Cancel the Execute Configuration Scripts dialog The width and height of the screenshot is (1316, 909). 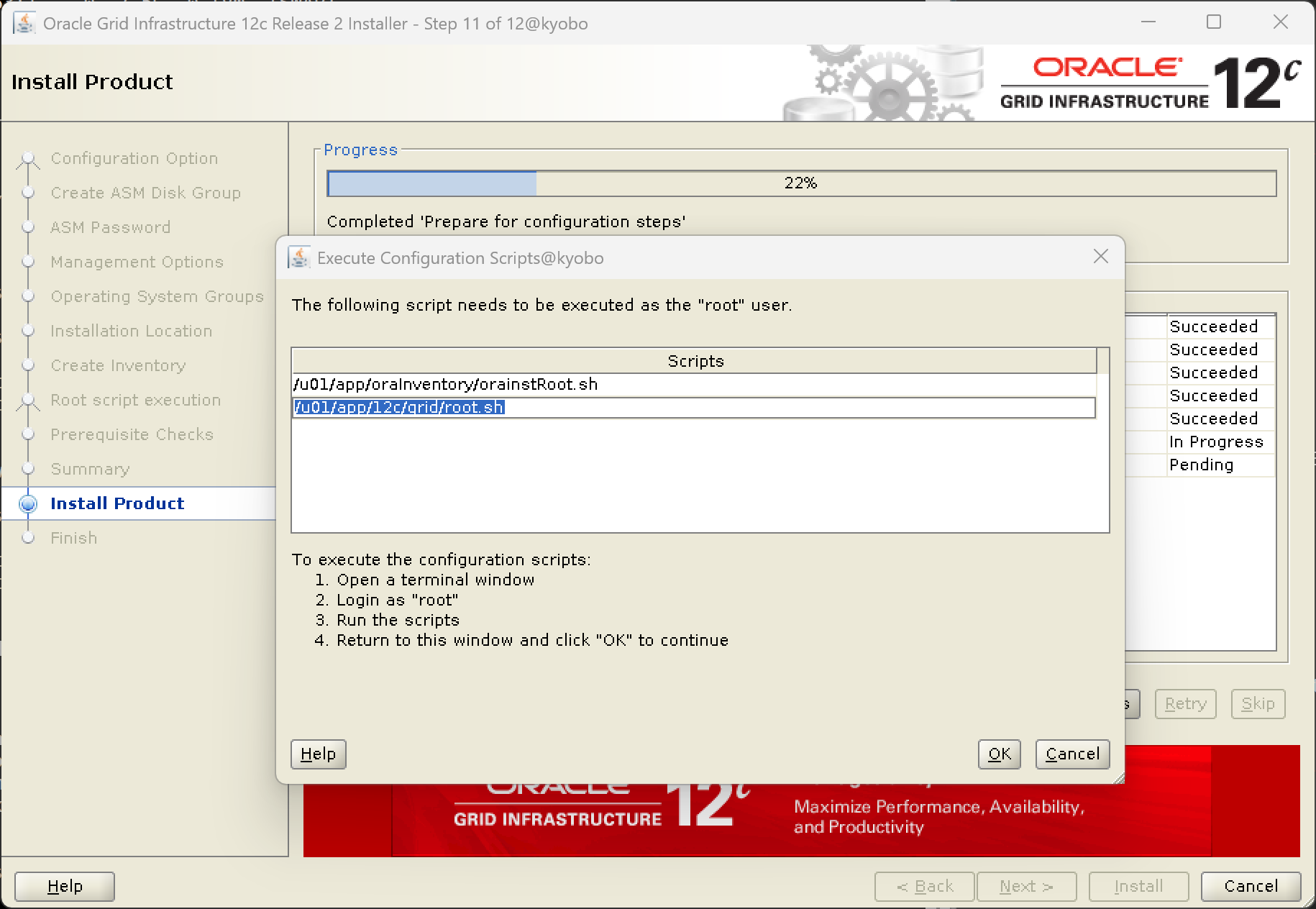tap(1072, 754)
